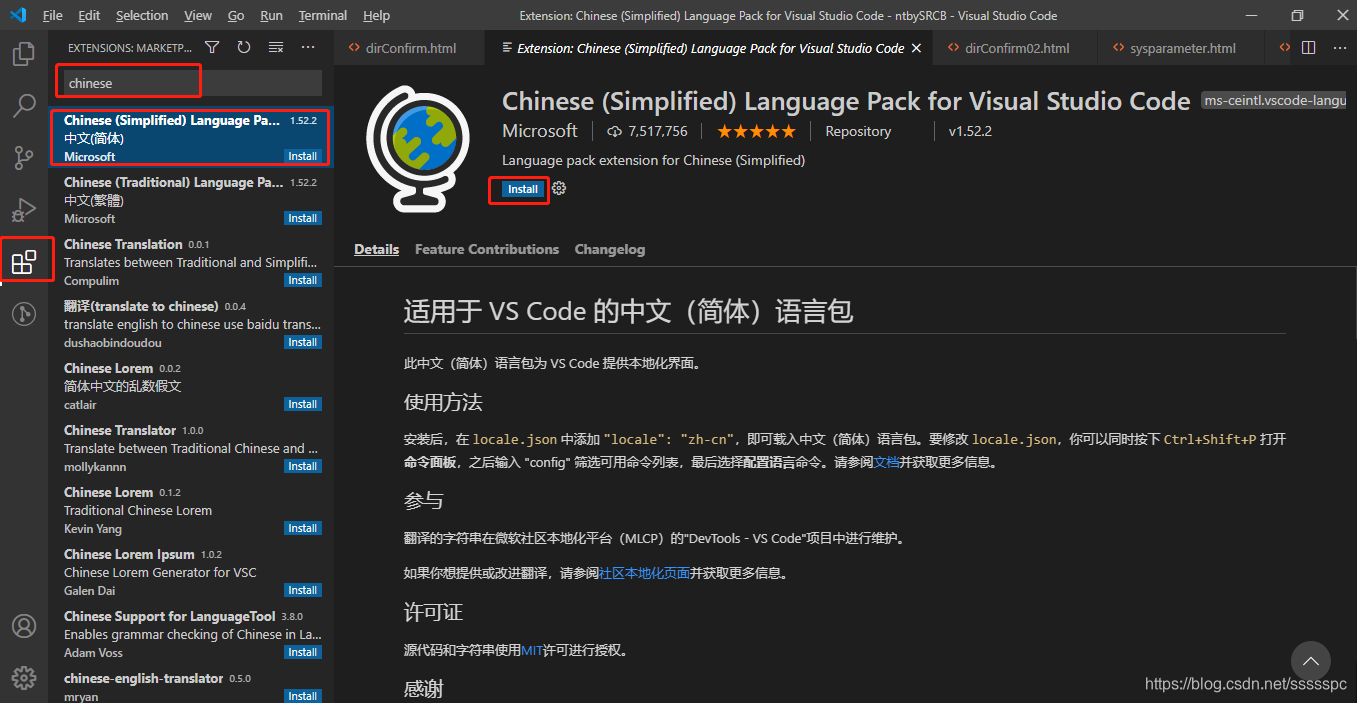Install the Chinese Translation extension by Compulim
This screenshot has width=1357, height=703.
coord(303,280)
